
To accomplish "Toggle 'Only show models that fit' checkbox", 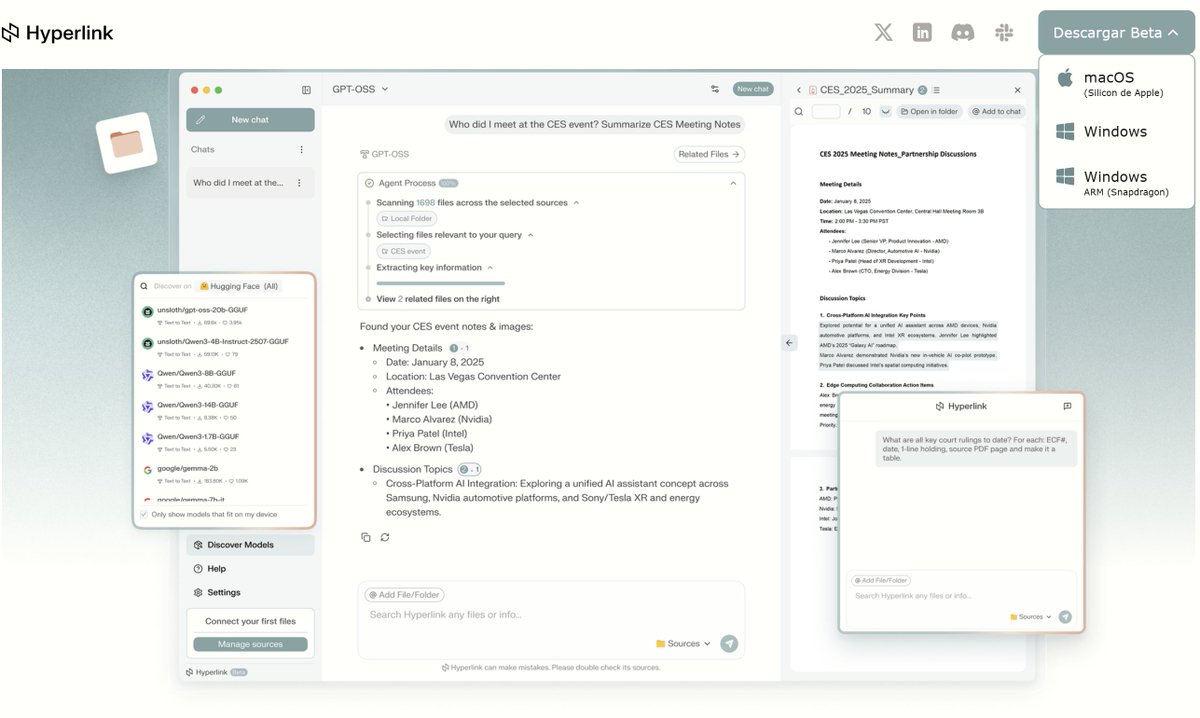I will [144, 515].
